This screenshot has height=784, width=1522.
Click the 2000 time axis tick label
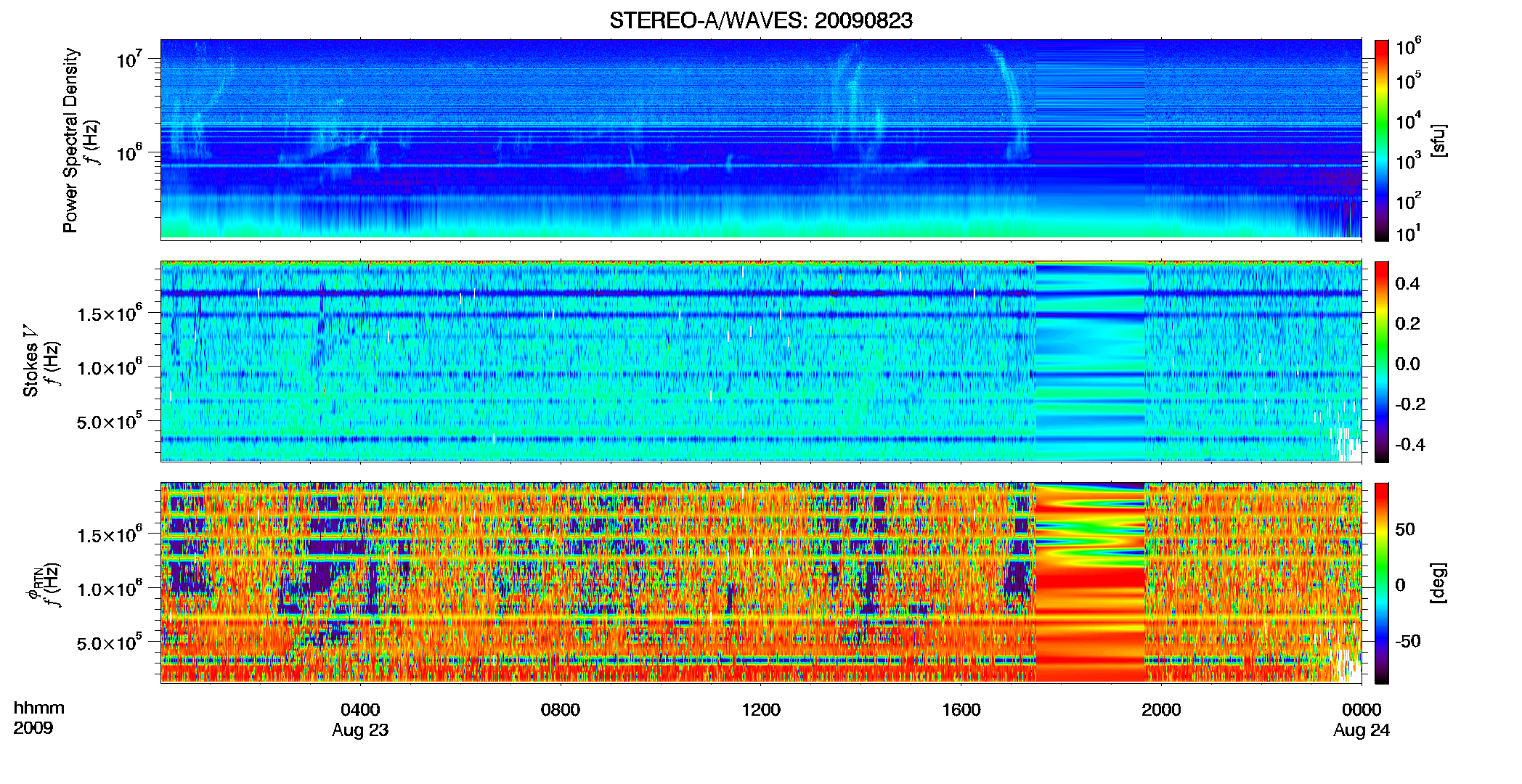pyautogui.click(x=1161, y=710)
